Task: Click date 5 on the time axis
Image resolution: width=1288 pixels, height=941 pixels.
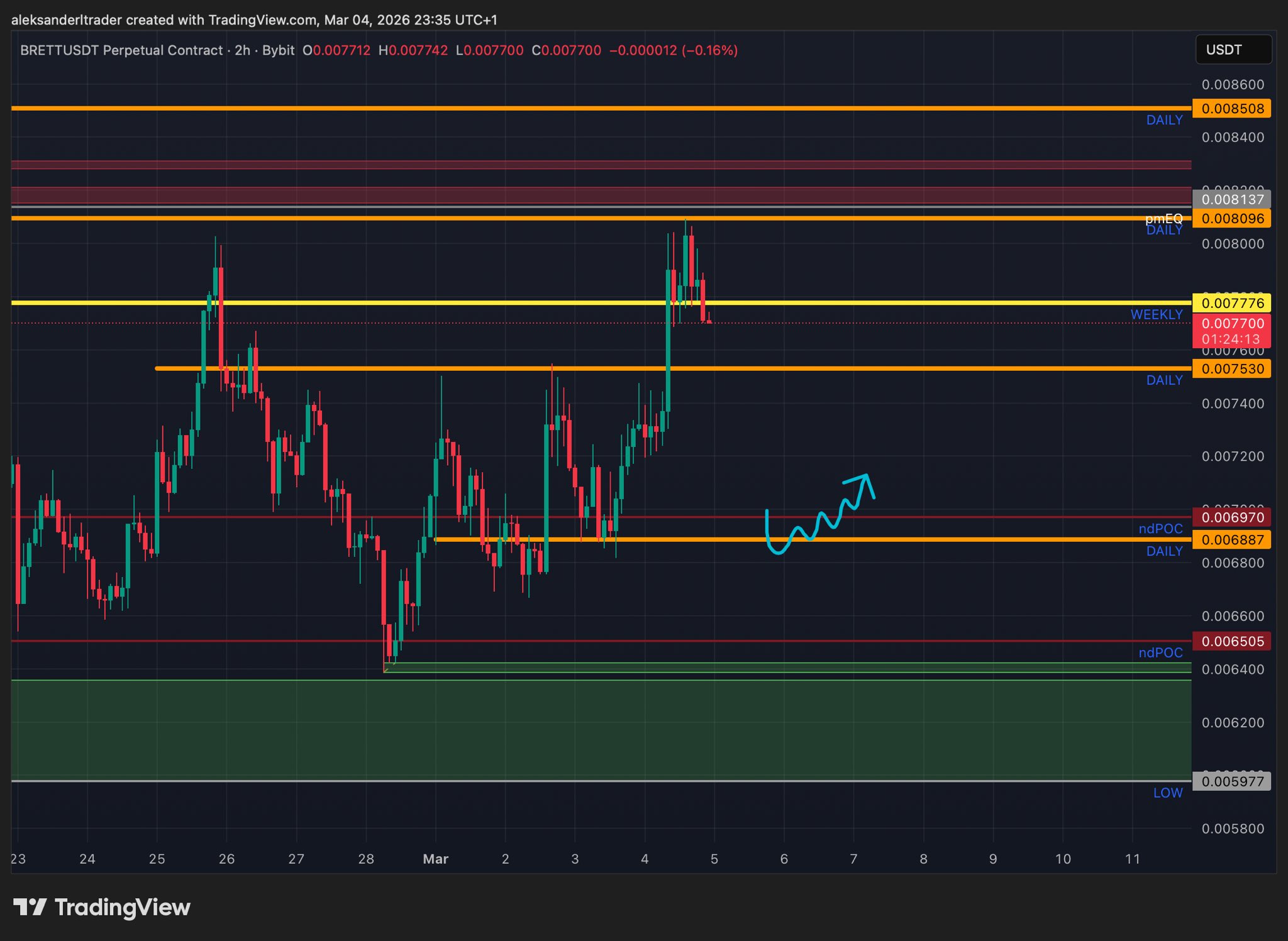Action: [714, 859]
